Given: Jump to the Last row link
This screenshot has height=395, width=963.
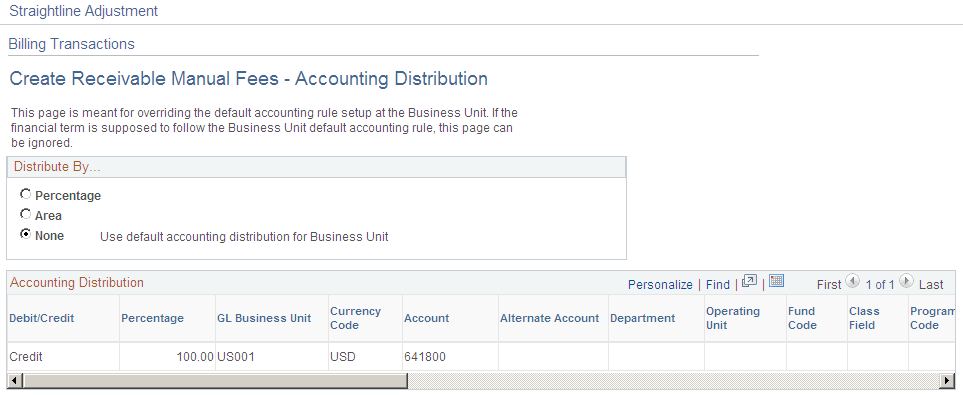Looking at the screenshot, I should tap(931, 284).
